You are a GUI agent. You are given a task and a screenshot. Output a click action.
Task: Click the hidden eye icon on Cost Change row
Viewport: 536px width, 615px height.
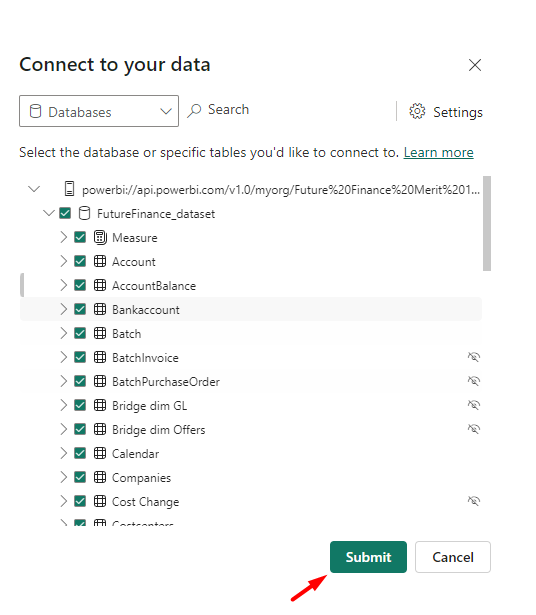pos(474,501)
